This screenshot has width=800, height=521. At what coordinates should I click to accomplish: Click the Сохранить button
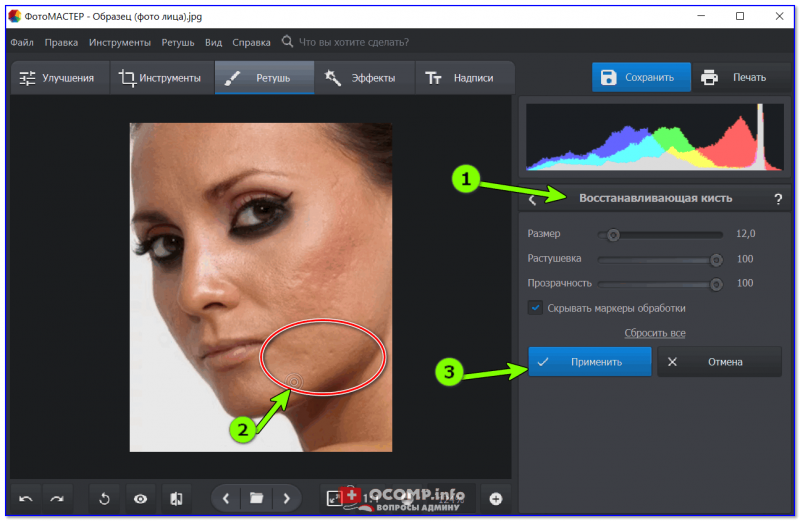coord(641,78)
